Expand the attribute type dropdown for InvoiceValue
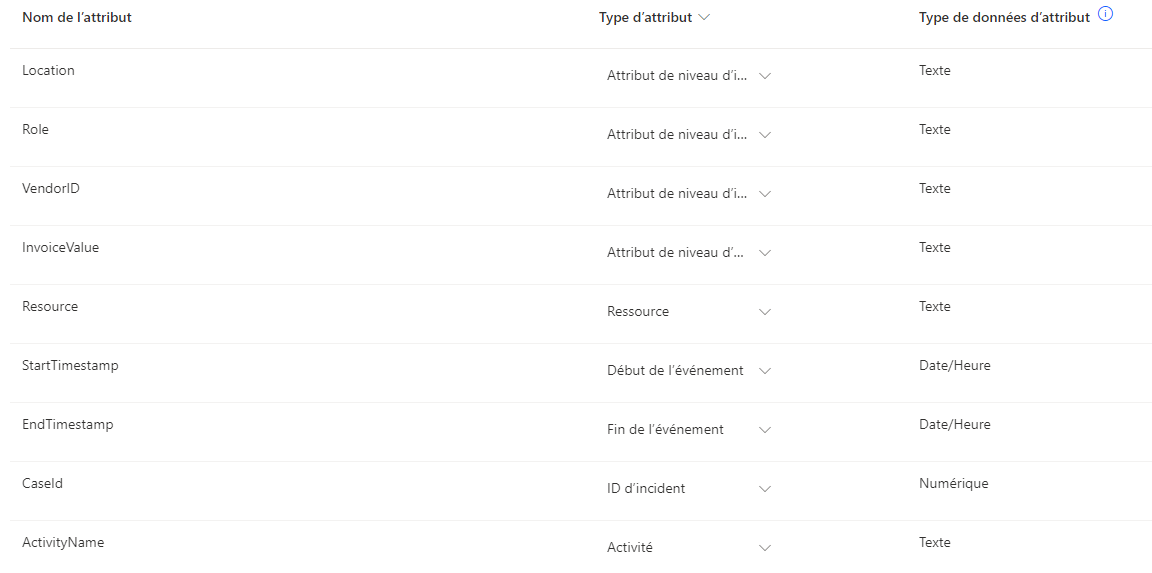1152x573 pixels. click(x=689, y=253)
